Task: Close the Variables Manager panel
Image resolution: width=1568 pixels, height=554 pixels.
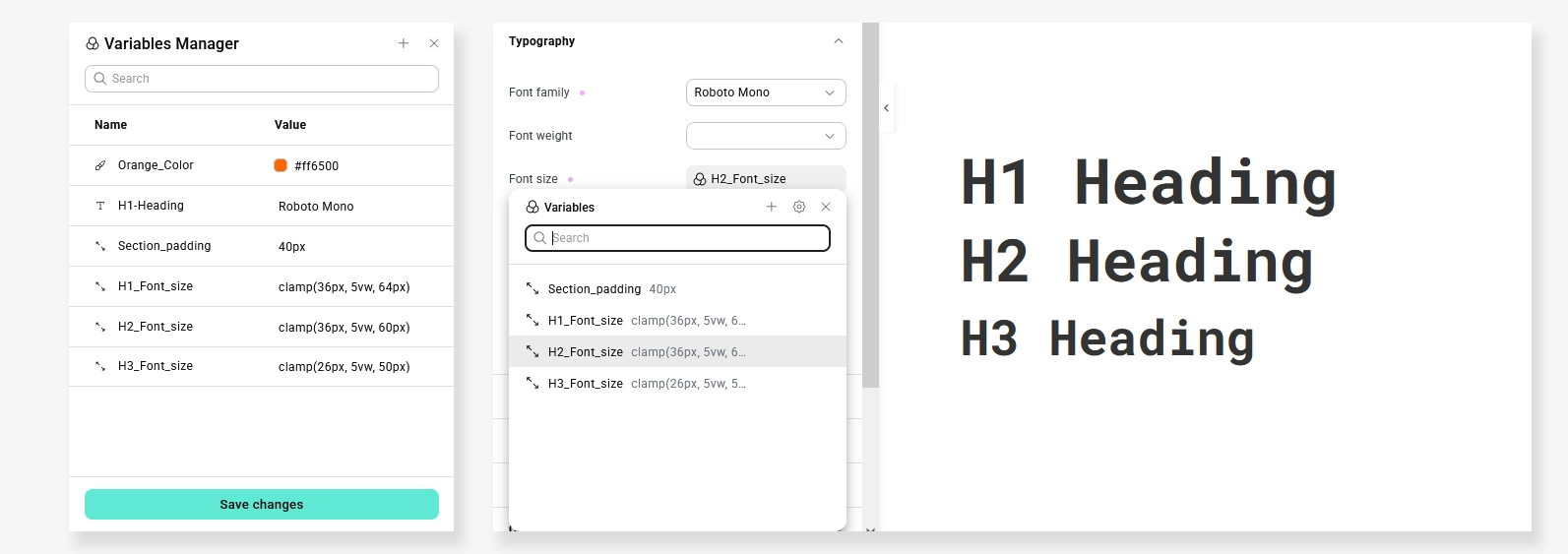Action: (434, 43)
